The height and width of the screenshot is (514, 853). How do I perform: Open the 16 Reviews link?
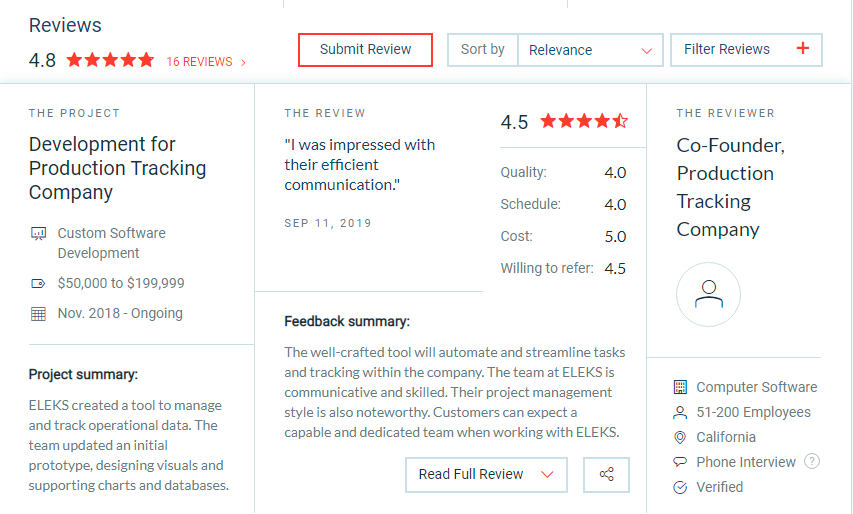coord(205,62)
